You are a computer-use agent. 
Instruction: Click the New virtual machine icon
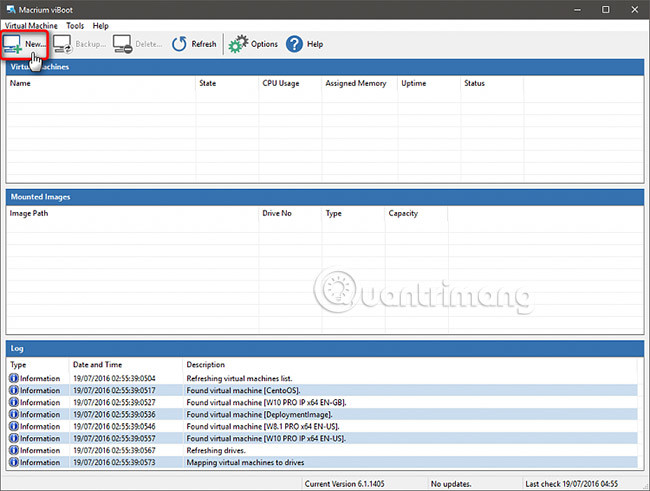14,44
